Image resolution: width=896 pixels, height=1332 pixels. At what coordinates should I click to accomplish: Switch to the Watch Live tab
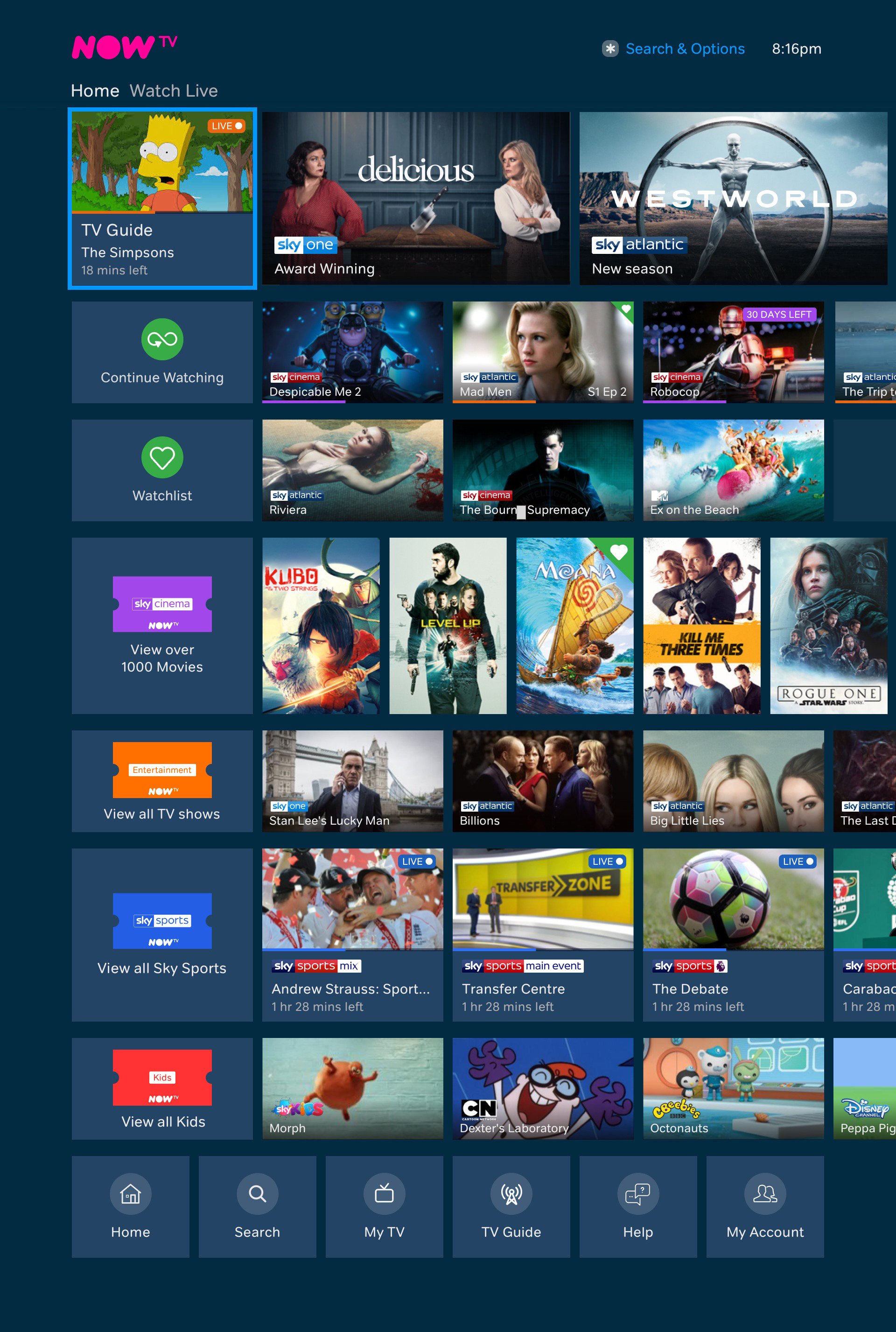click(174, 91)
